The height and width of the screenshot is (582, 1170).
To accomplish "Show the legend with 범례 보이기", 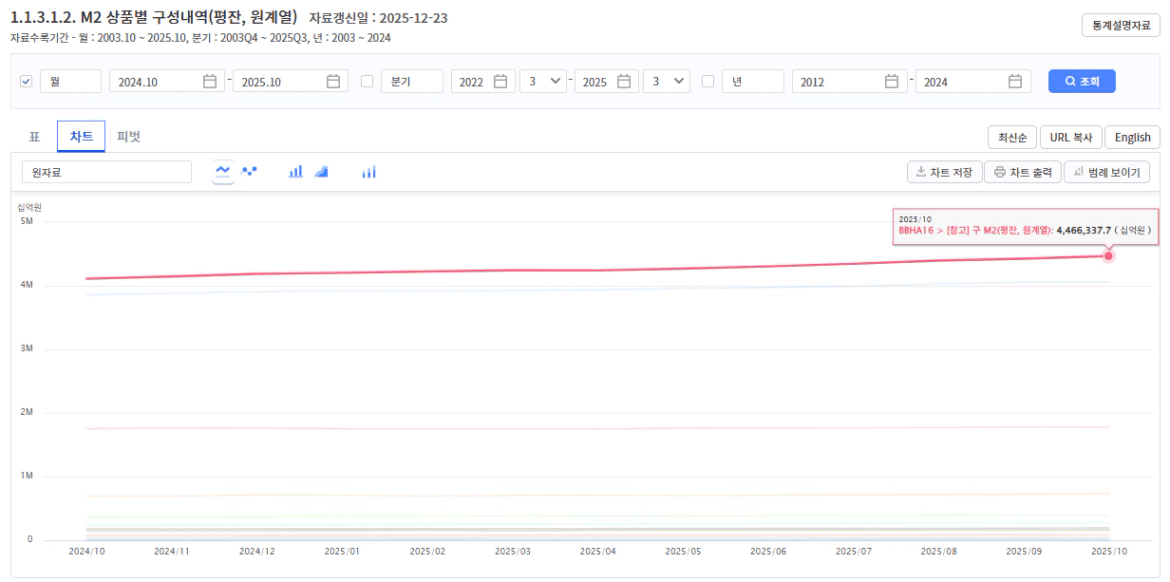I will 1107,173.
